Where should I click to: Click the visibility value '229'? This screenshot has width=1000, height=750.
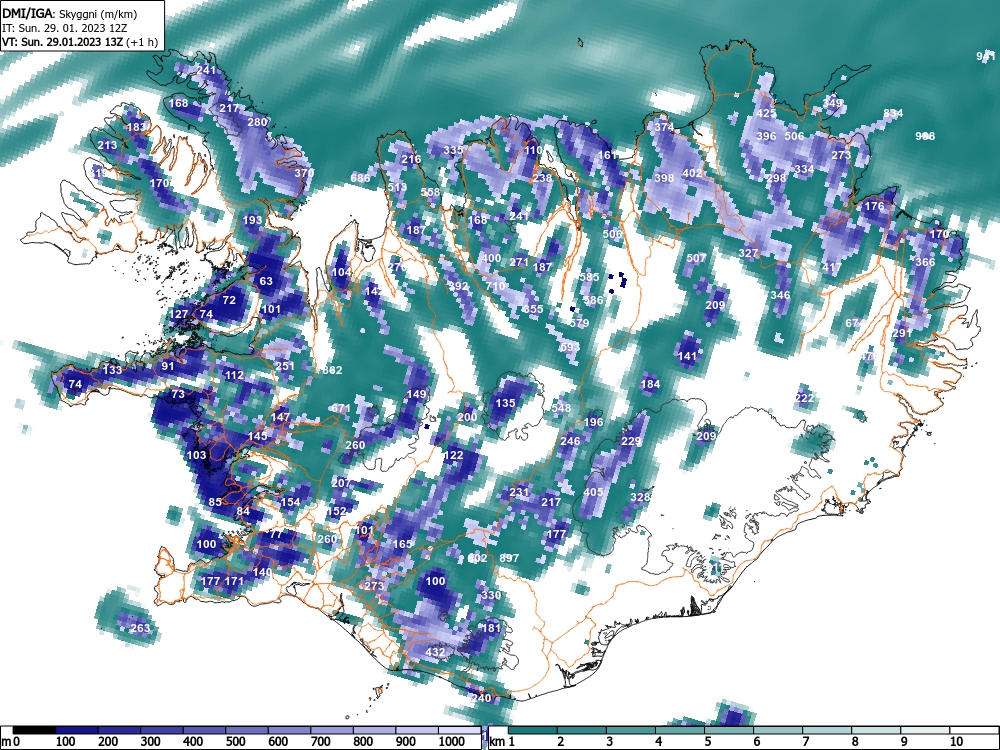tap(631, 441)
